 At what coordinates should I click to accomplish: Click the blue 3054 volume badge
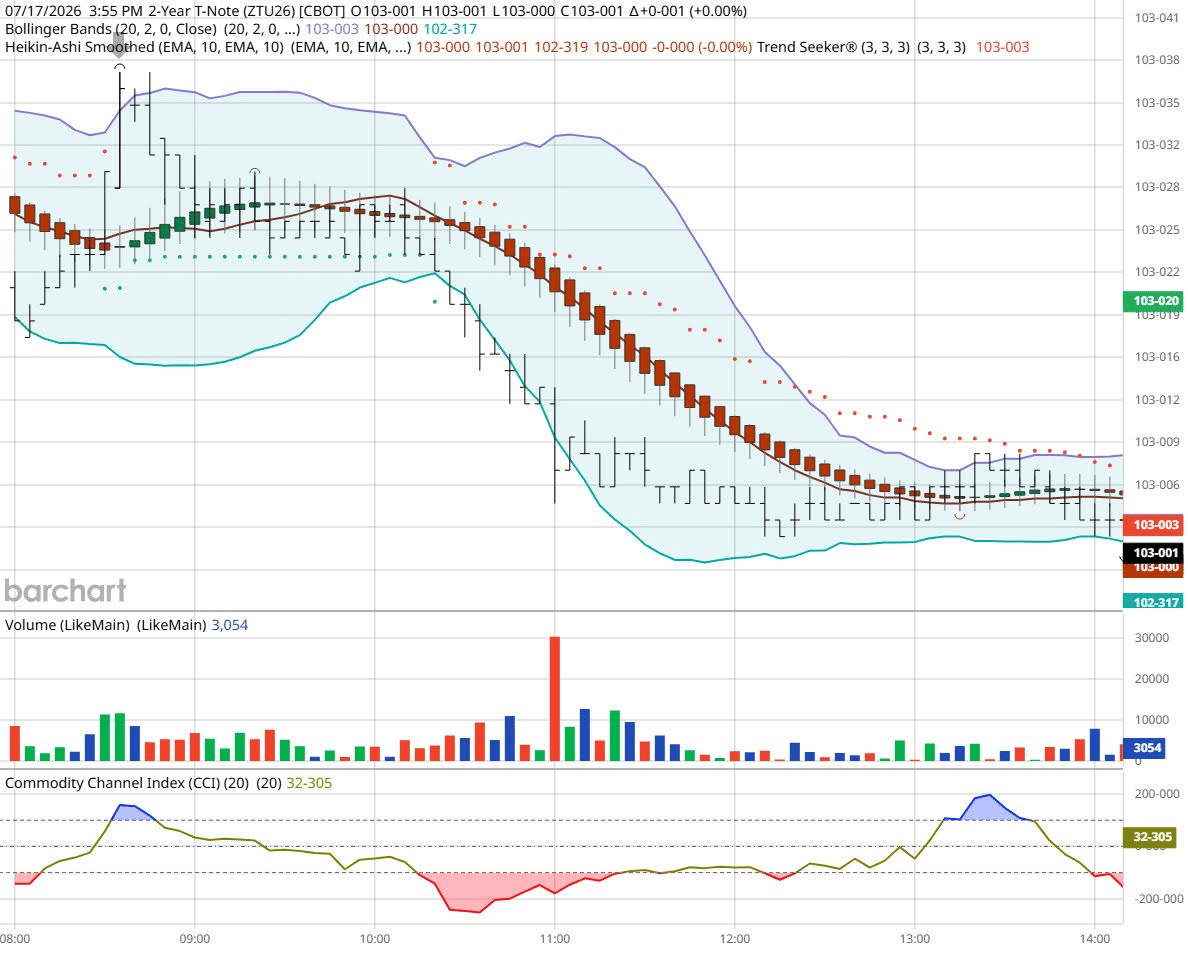pos(1145,748)
